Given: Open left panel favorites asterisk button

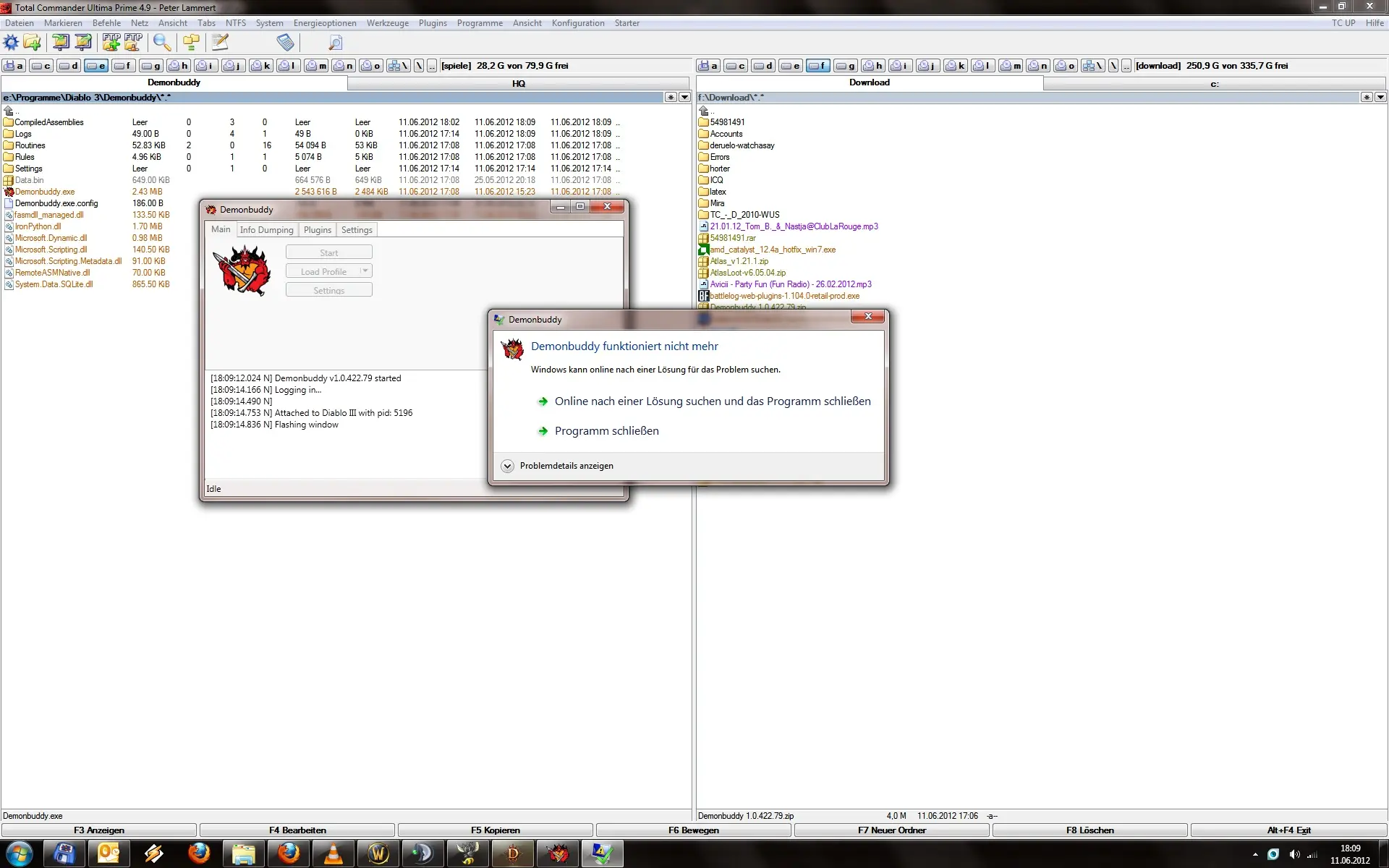Looking at the screenshot, I should pyautogui.click(x=671, y=97).
